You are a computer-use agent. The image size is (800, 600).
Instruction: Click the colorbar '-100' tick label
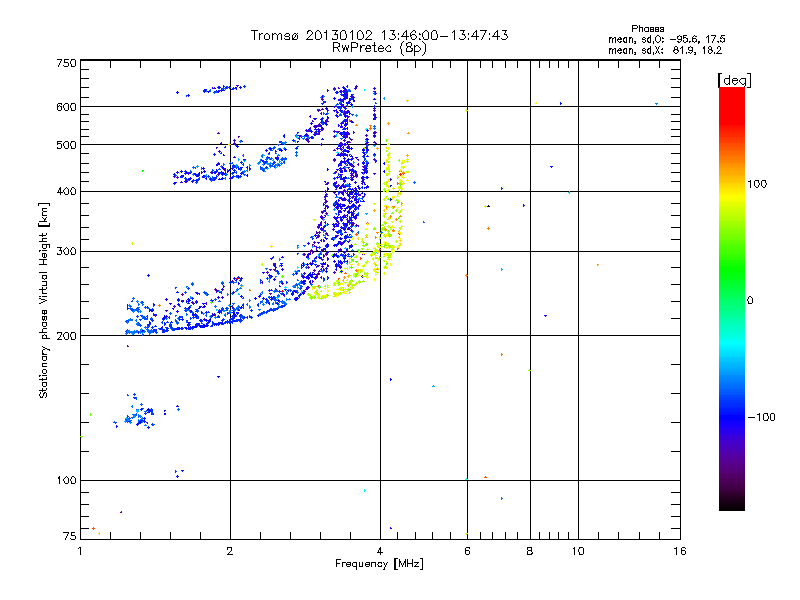(x=761, y=417)
